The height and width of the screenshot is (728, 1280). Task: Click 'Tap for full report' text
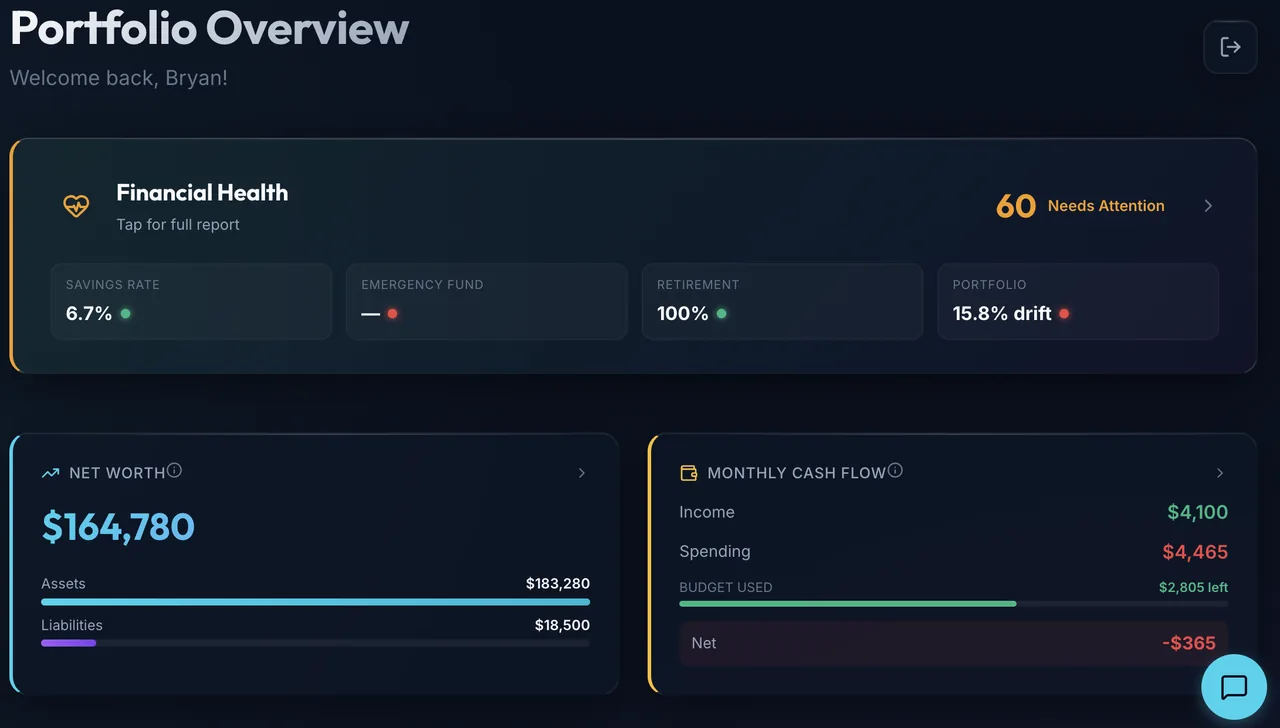click(178, 224)
